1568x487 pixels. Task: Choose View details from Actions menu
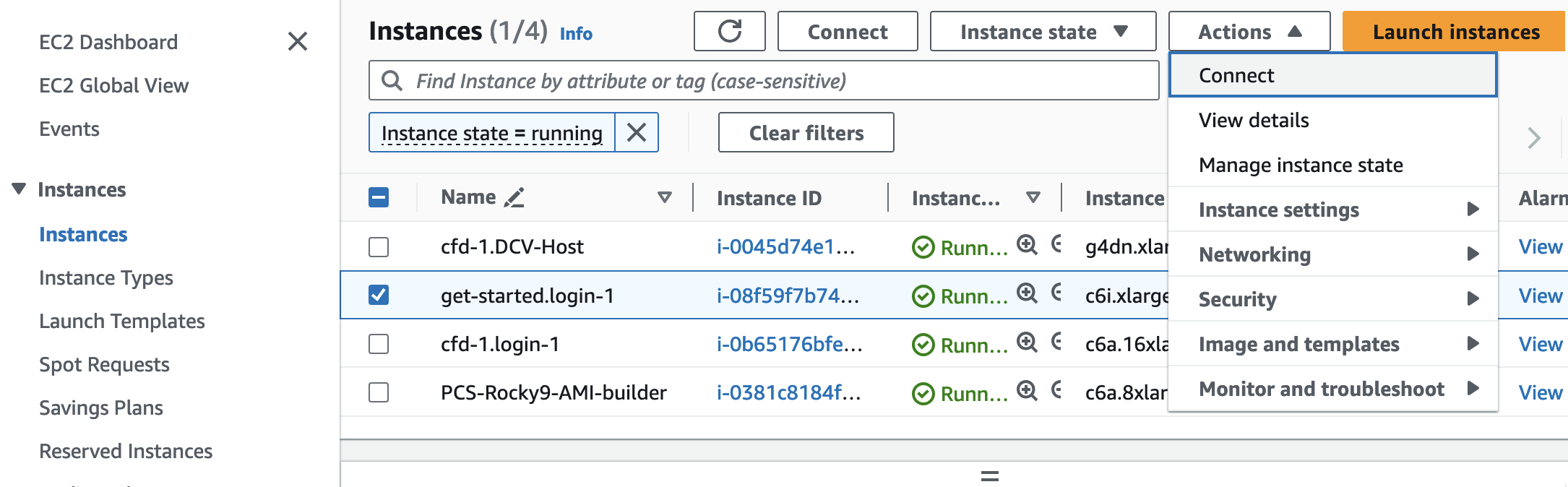pos(1254,120)
